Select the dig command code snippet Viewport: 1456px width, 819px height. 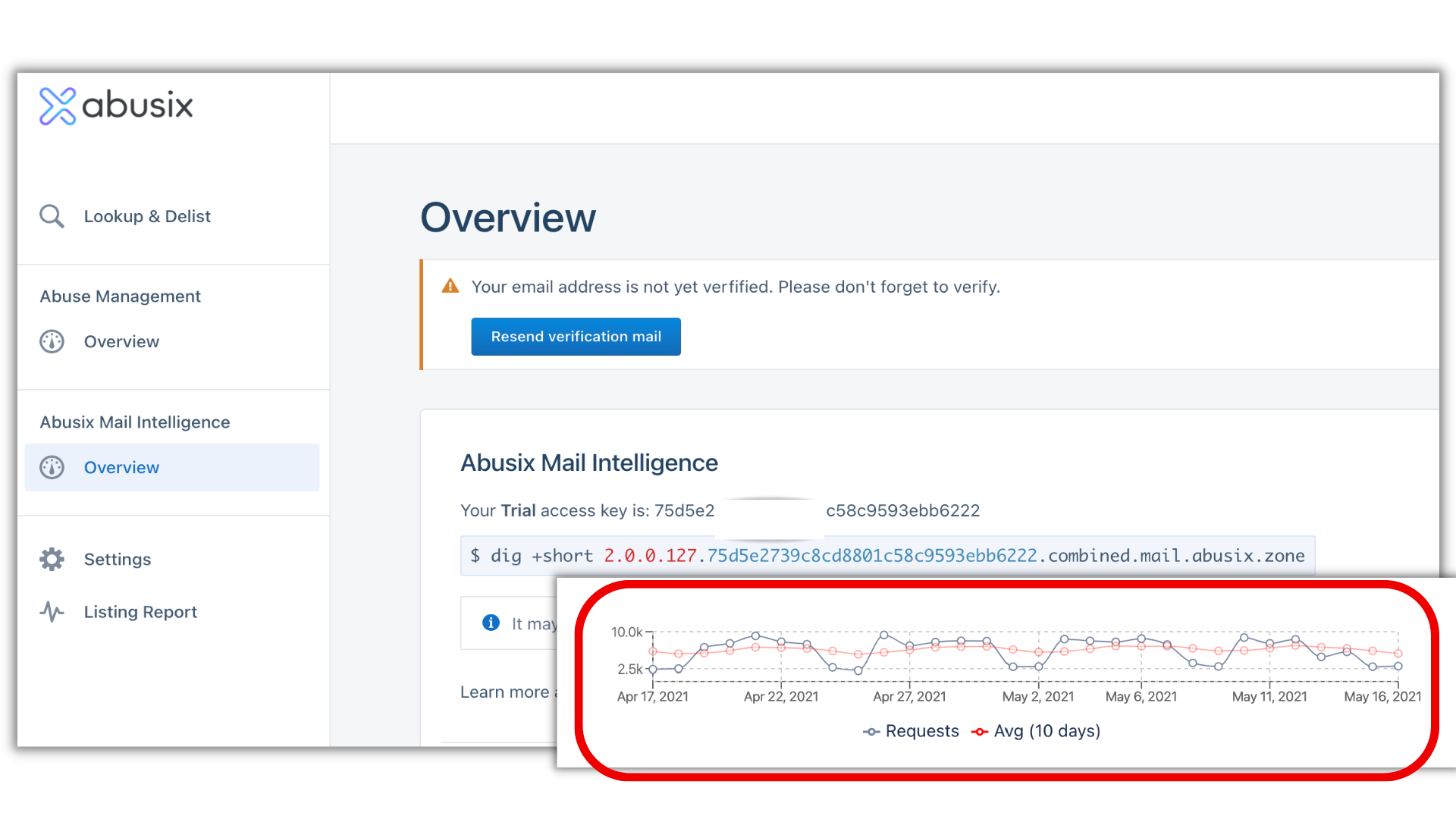tap(887, 556)
